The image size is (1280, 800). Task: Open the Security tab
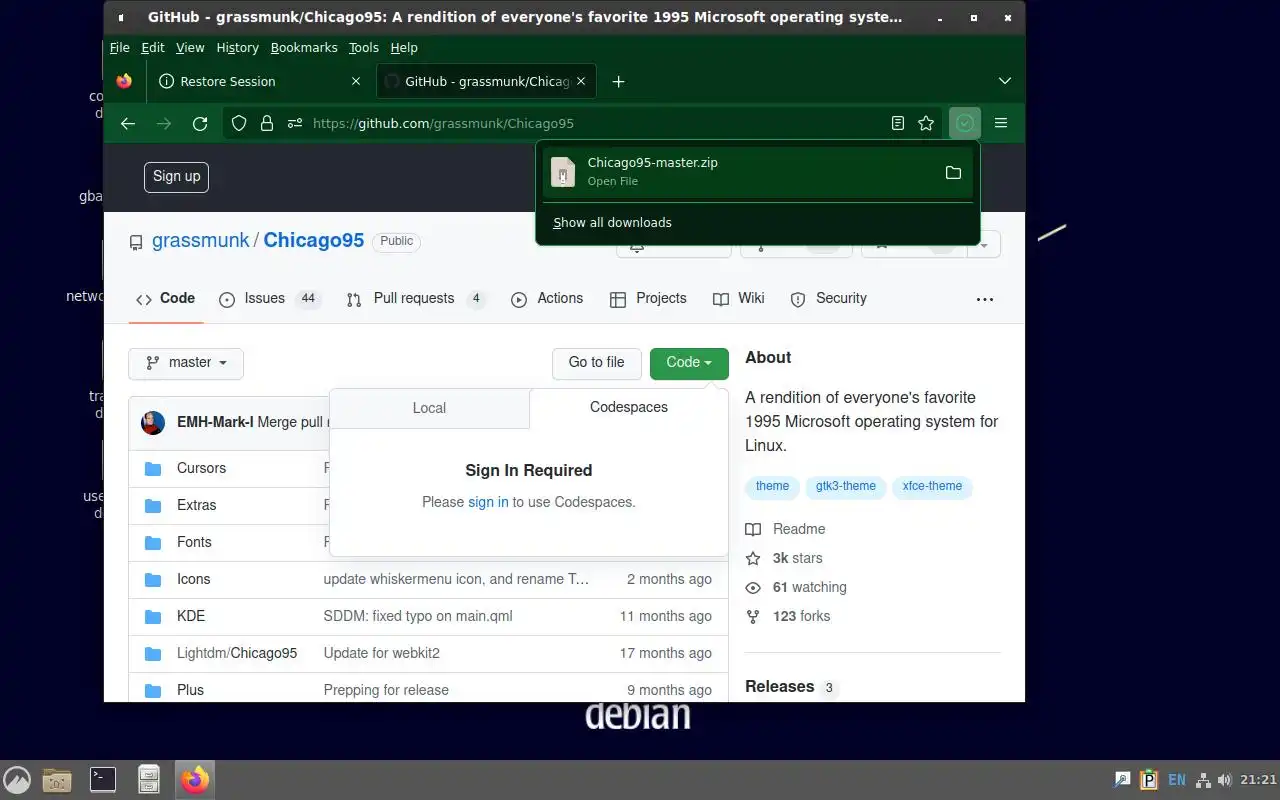(x=829, y=298)
